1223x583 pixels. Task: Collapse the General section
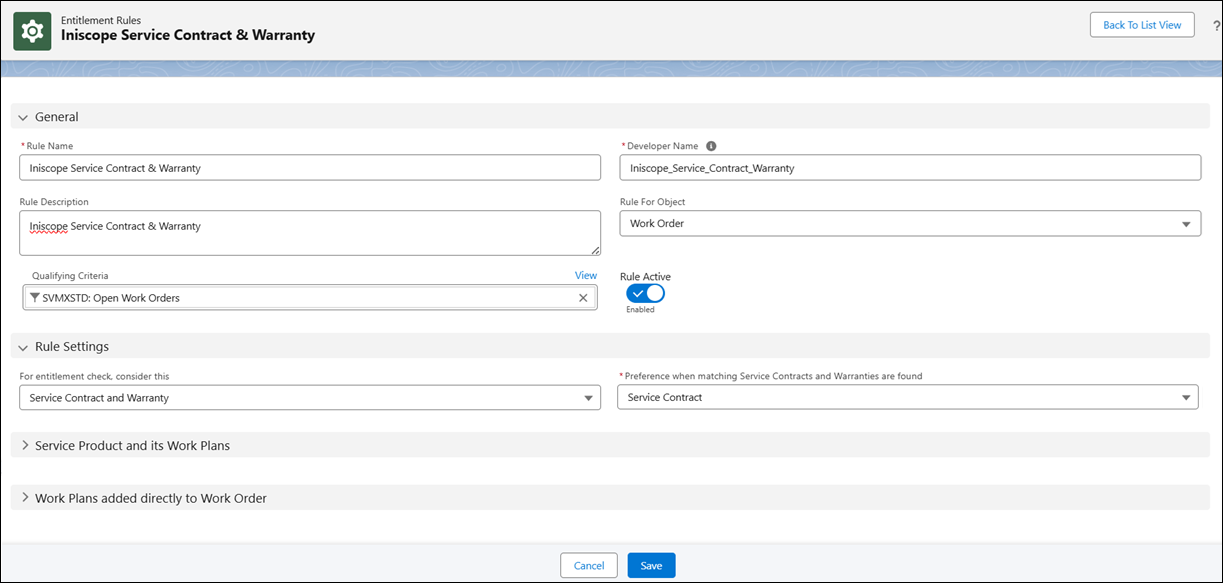24,117
